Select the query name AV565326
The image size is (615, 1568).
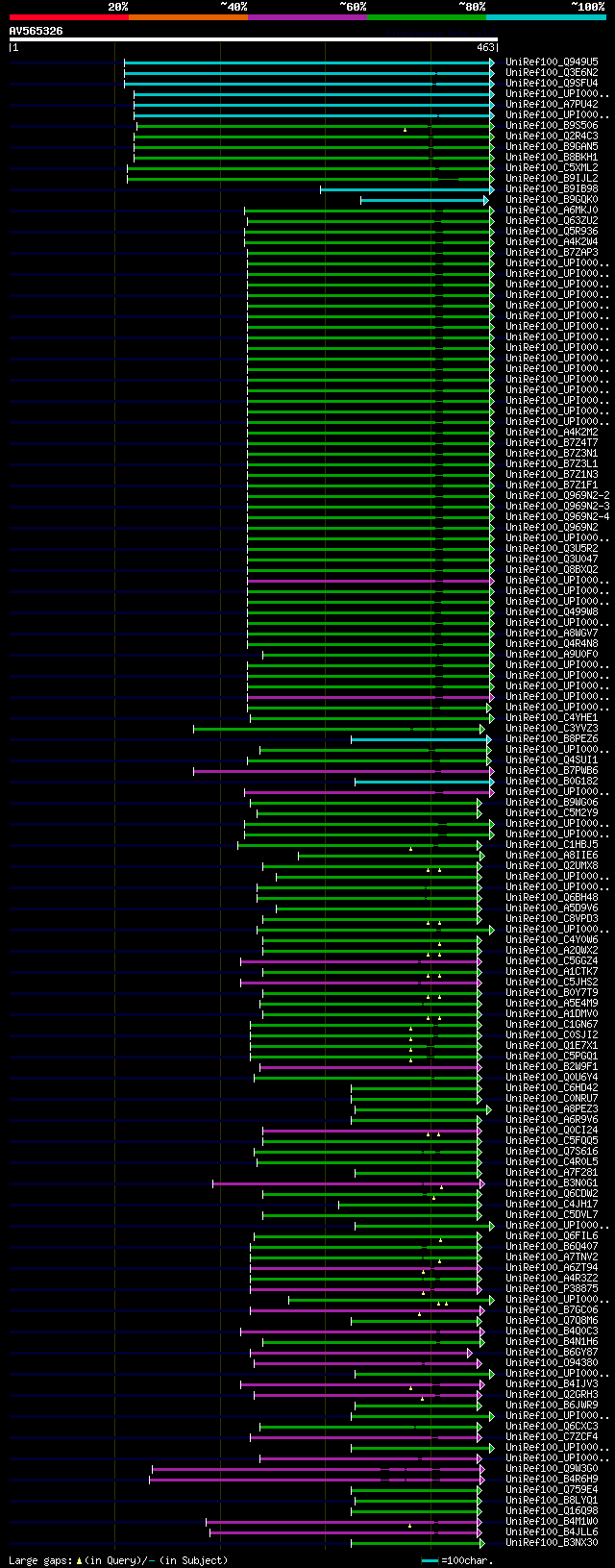tap(37, 31)
